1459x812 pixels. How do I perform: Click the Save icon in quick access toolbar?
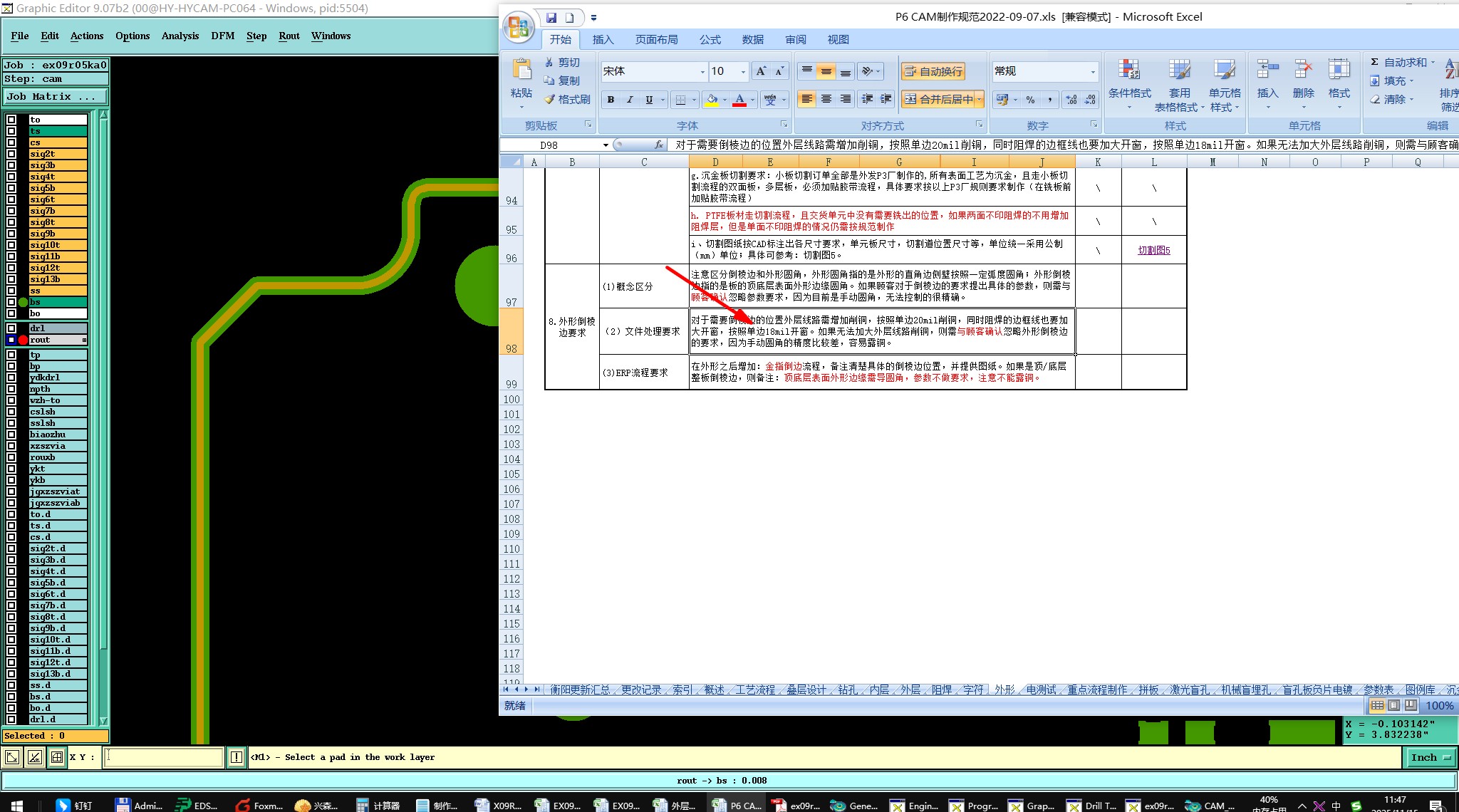point(551,18)
